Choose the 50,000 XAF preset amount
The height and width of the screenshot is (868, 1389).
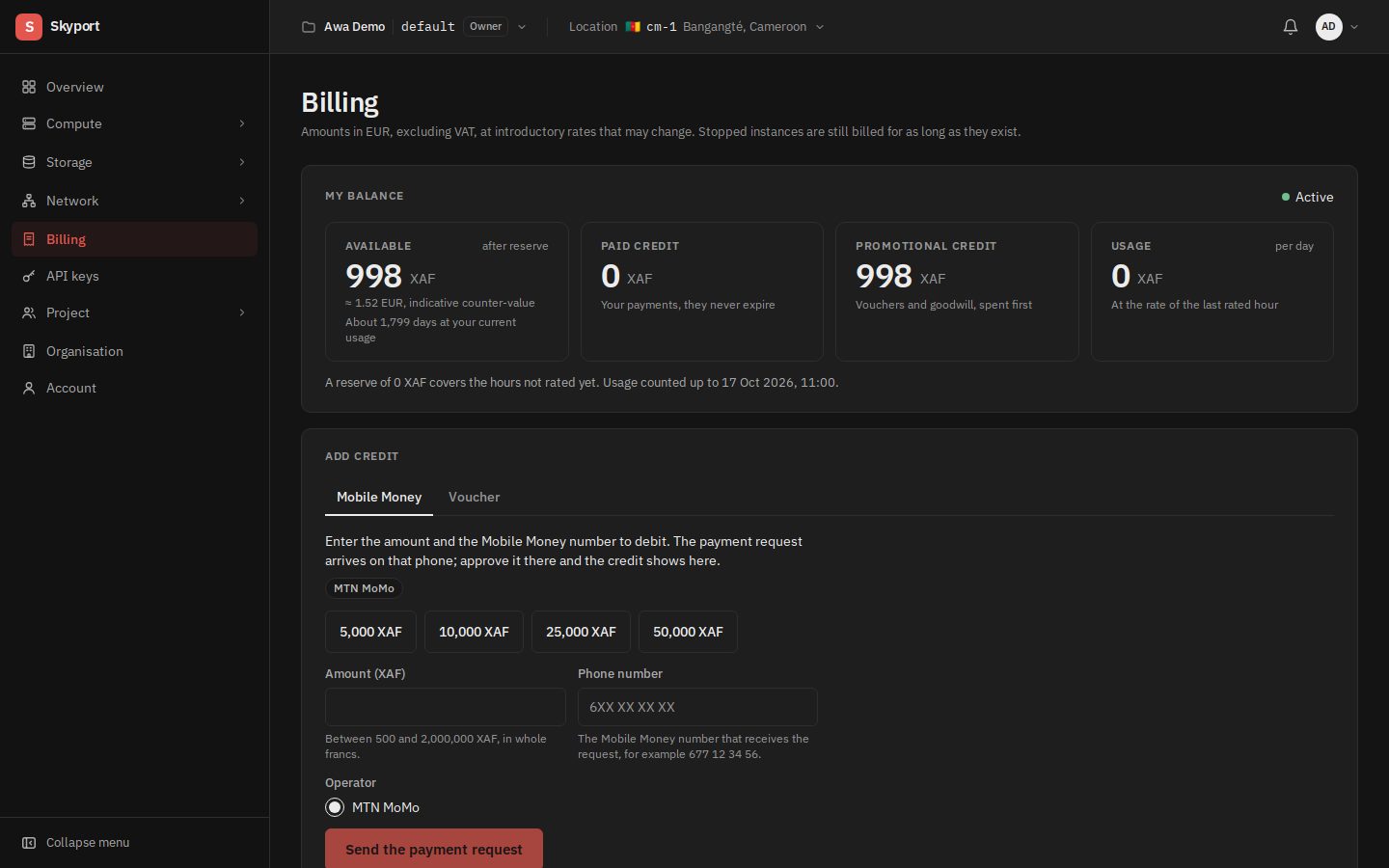click(688, 632)
